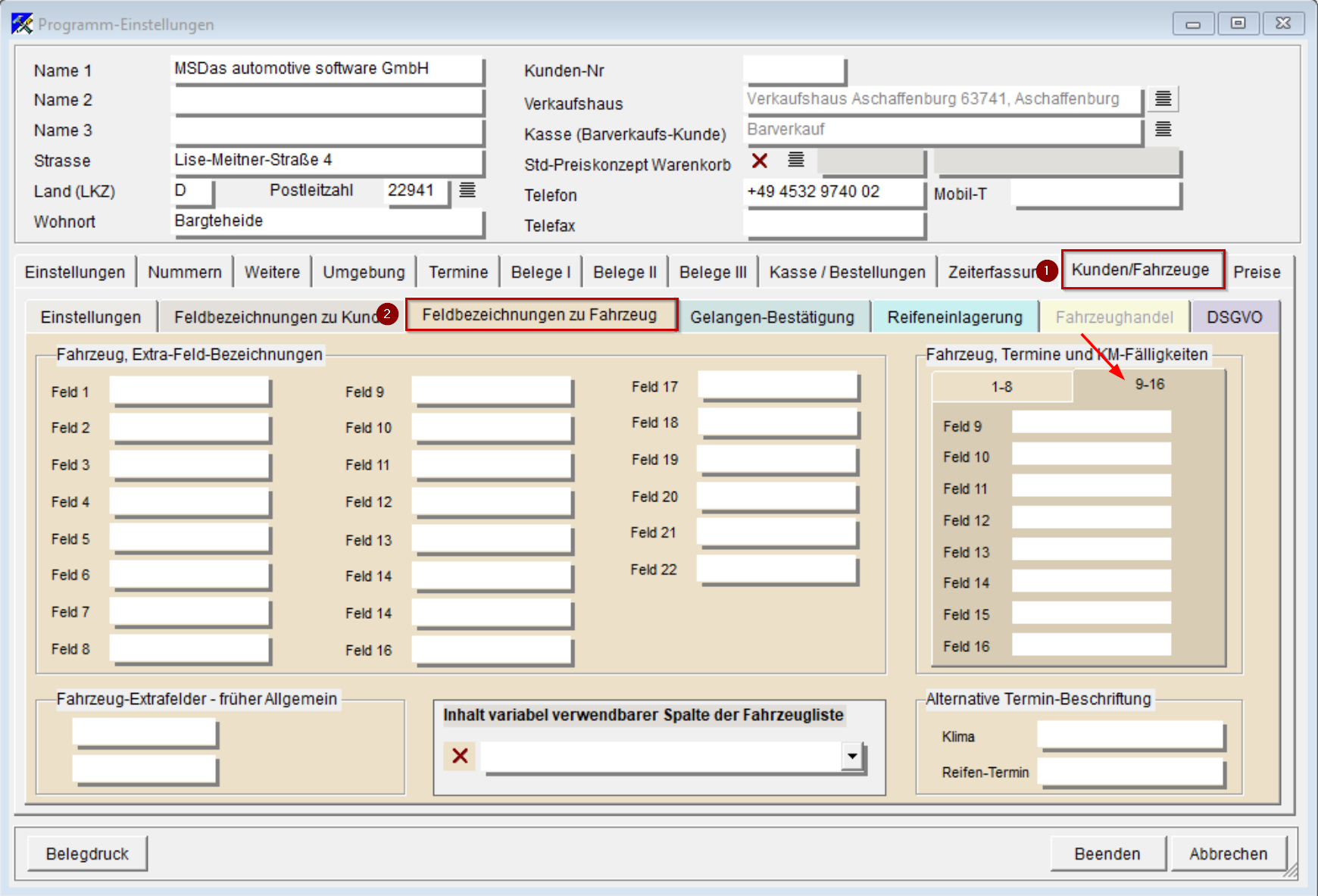Click the Telefon input field

(834, 192)
